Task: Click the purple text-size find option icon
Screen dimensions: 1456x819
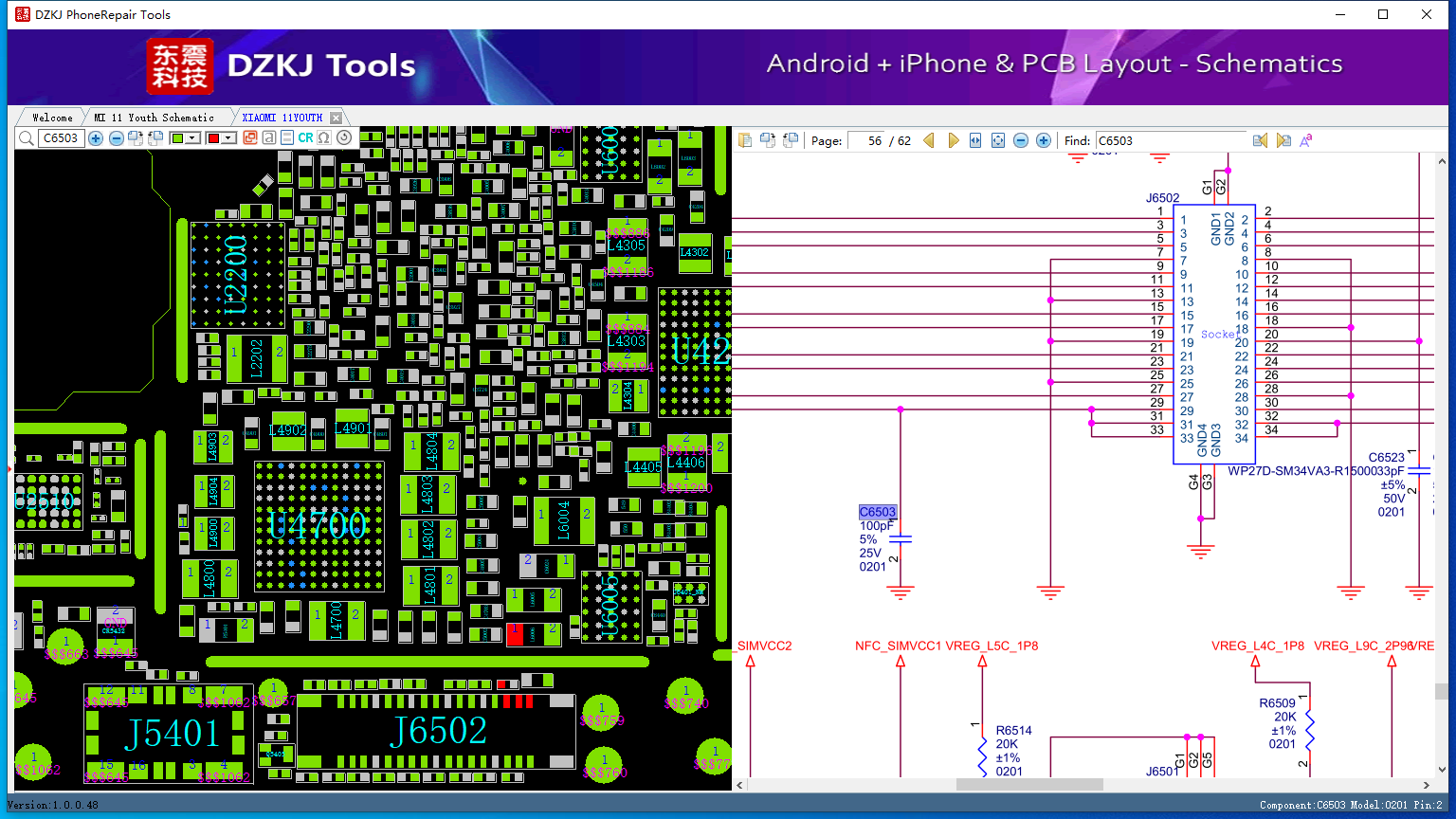Action: 1306,140
